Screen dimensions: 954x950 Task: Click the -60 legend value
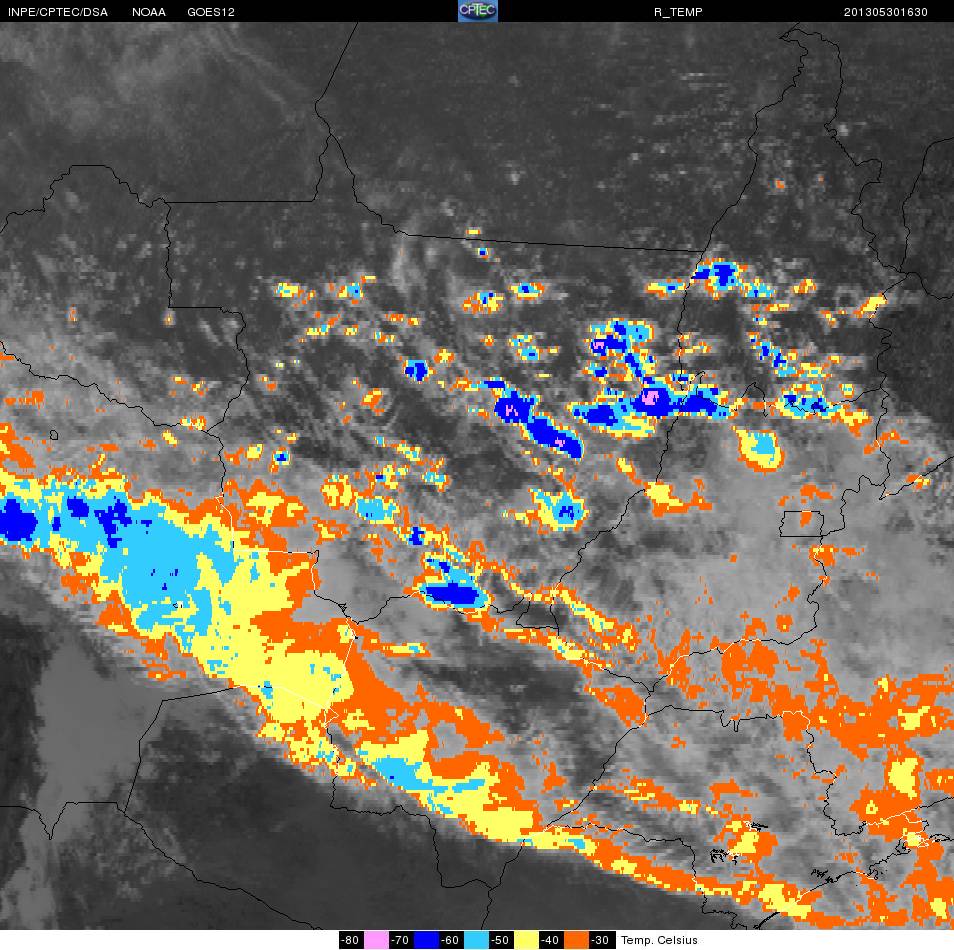[x=451, y=940]
